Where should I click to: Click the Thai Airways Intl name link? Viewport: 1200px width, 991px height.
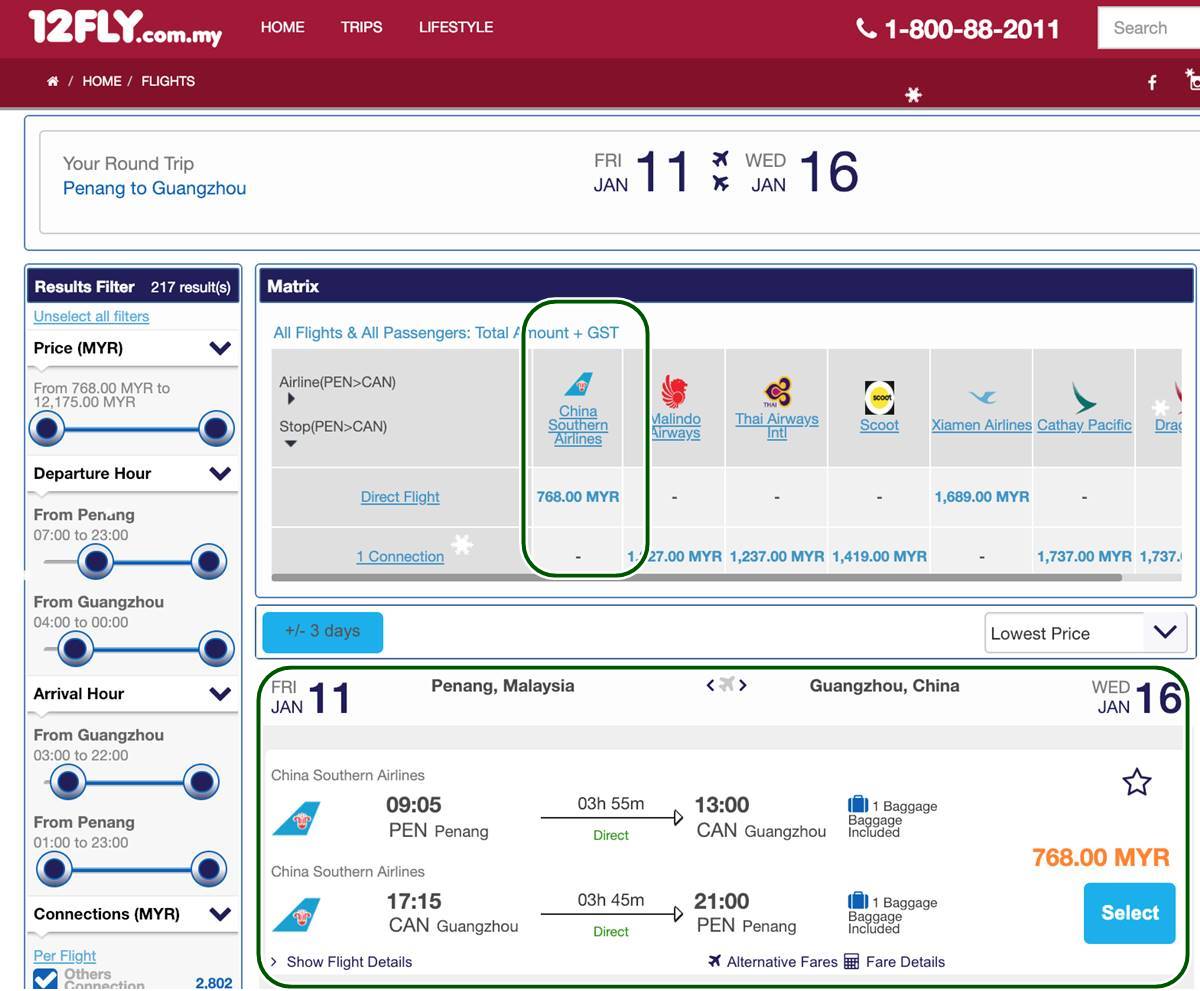[777, 426]
